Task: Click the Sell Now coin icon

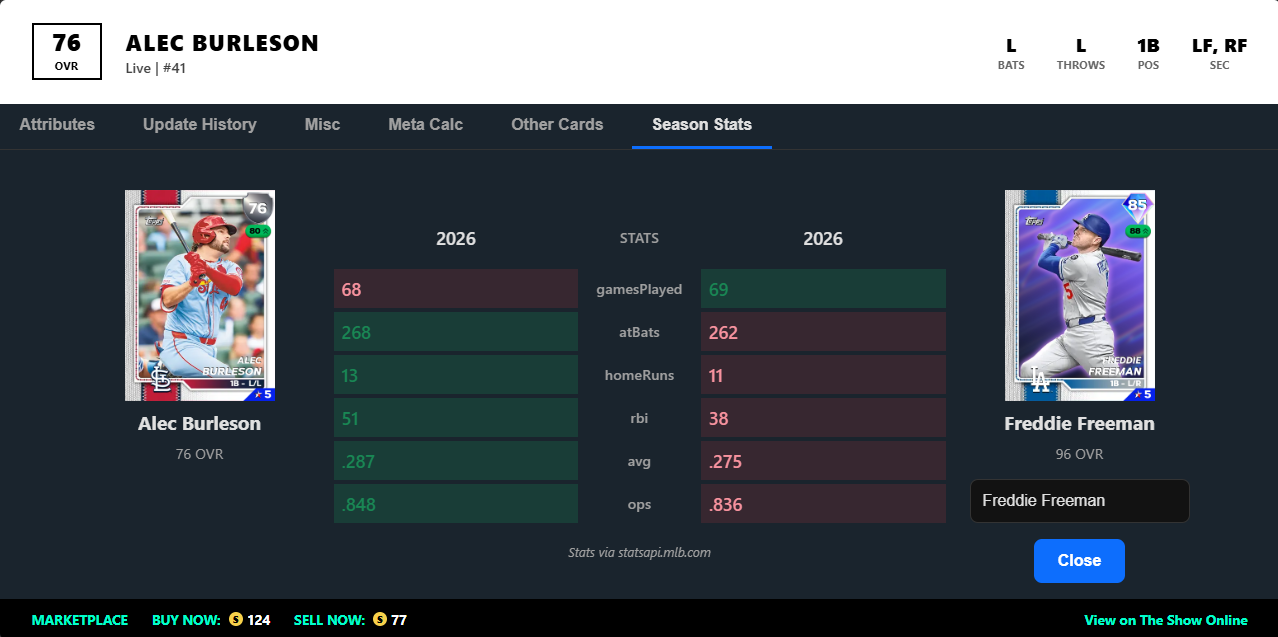Action: click(x=380, y=620)
